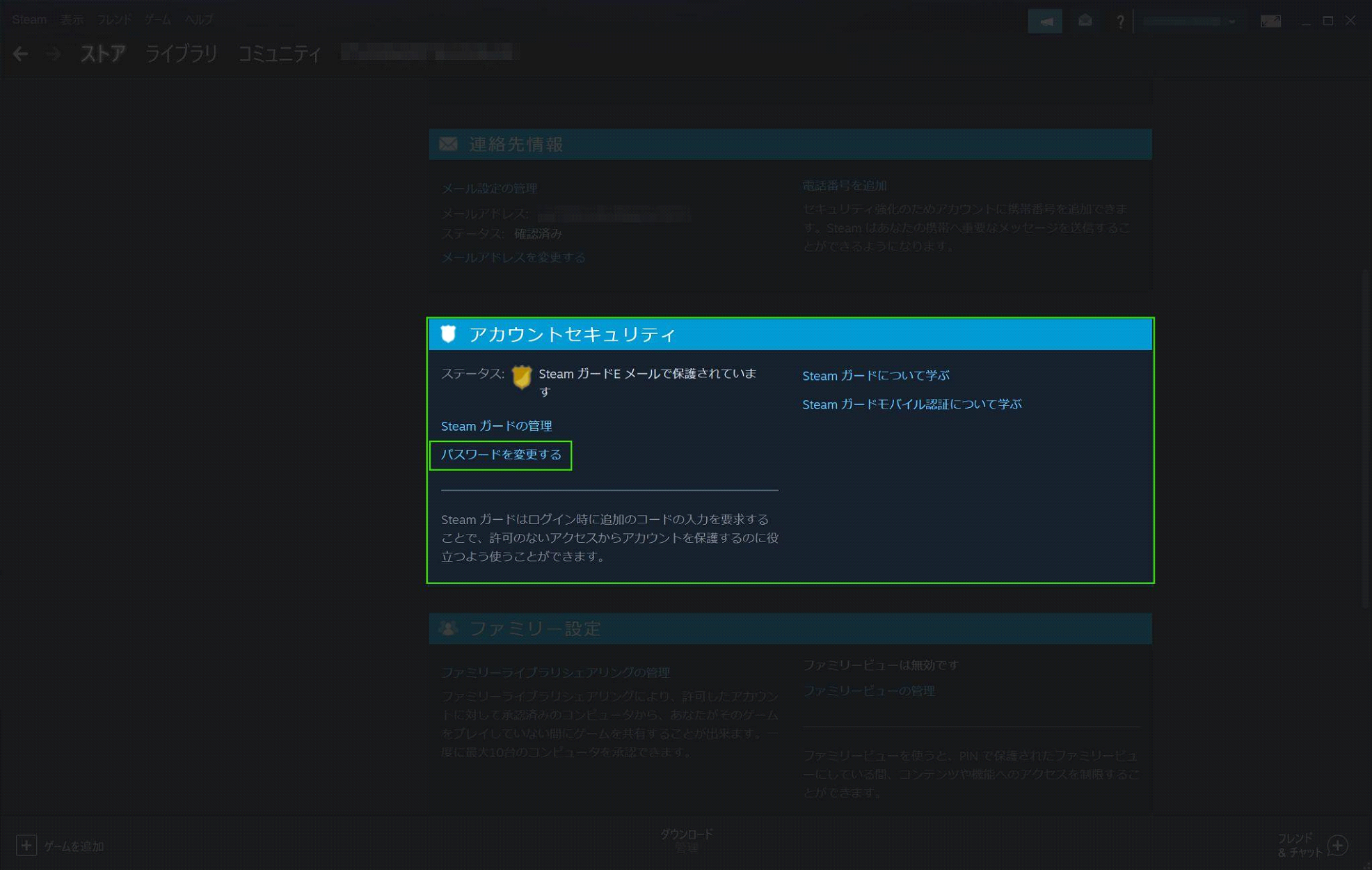This screenshot has height=870, width=1372.
Task: Click メール設定の管理 link
Action: (x=488, y=189)
